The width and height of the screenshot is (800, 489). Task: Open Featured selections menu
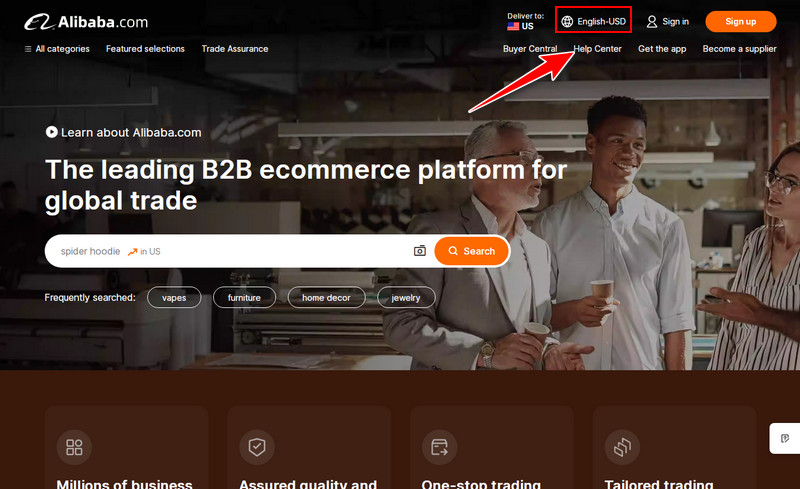click(145, 49)
